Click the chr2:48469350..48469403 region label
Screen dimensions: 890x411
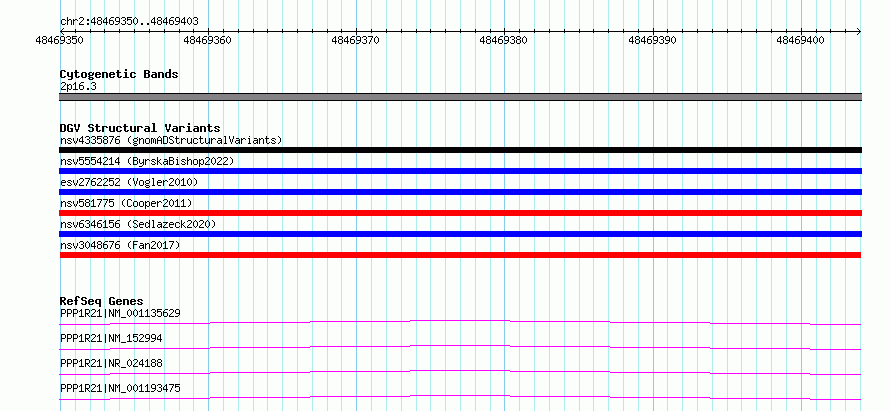click(129, 22)
